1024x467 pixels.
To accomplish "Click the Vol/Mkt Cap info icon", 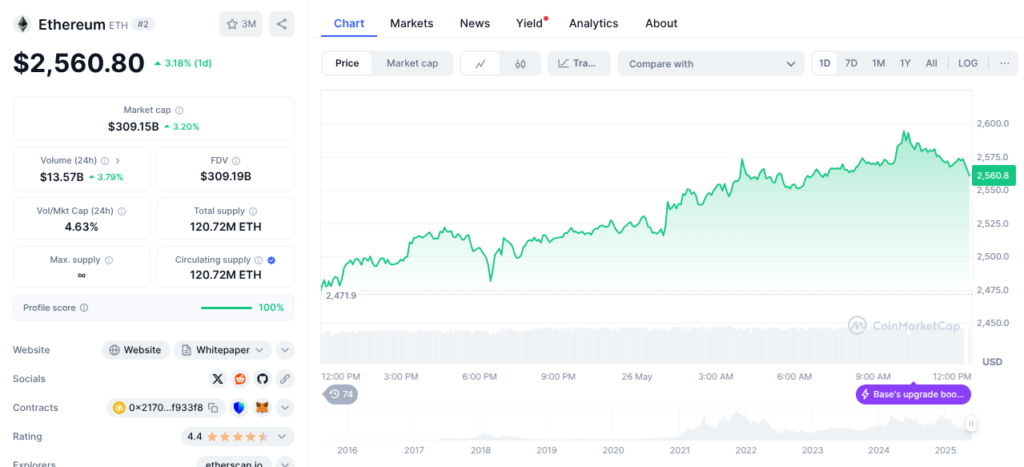I will tap(121, 211).
